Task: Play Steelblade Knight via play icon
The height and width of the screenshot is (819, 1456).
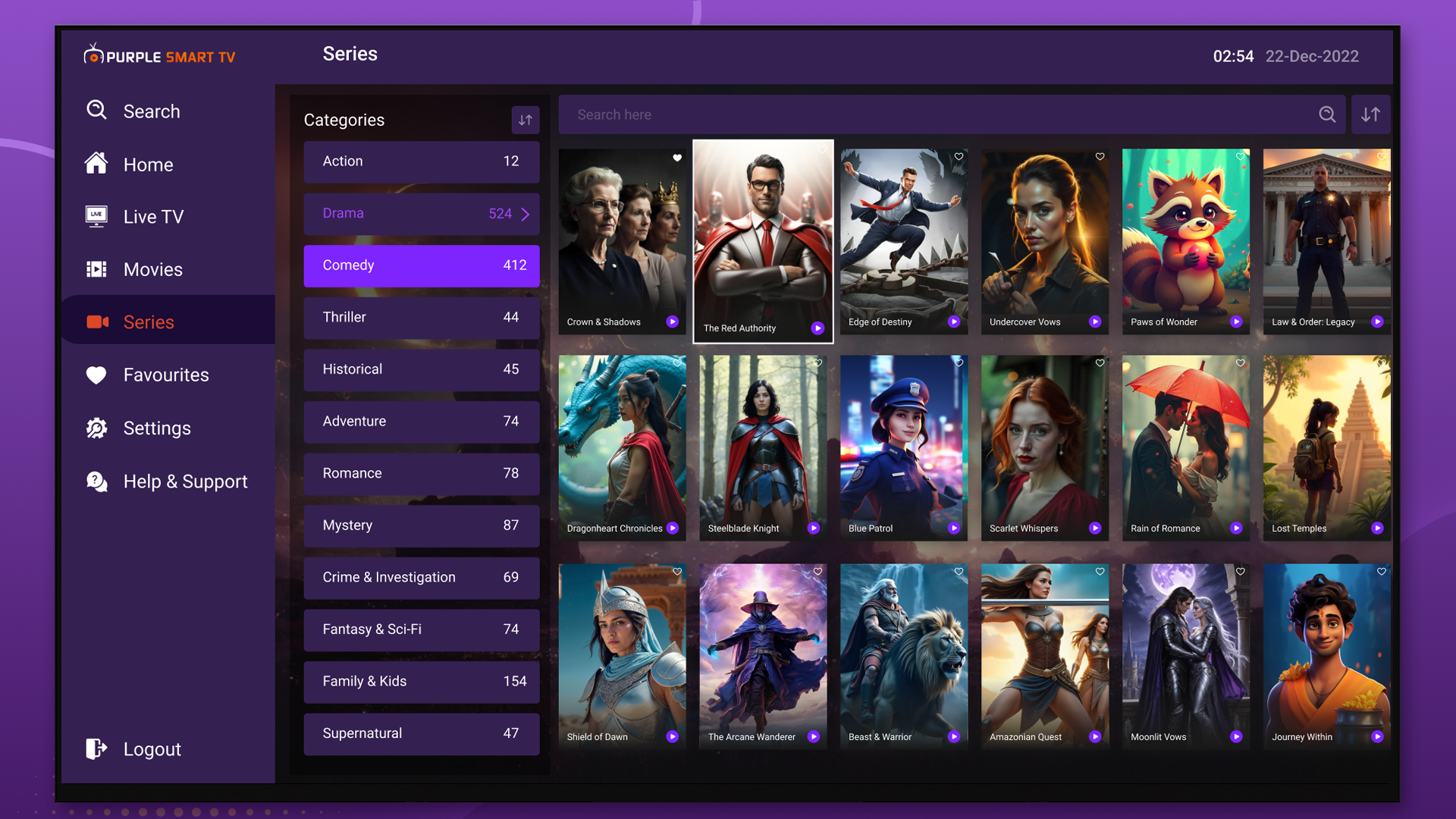Action: (814, 528)
